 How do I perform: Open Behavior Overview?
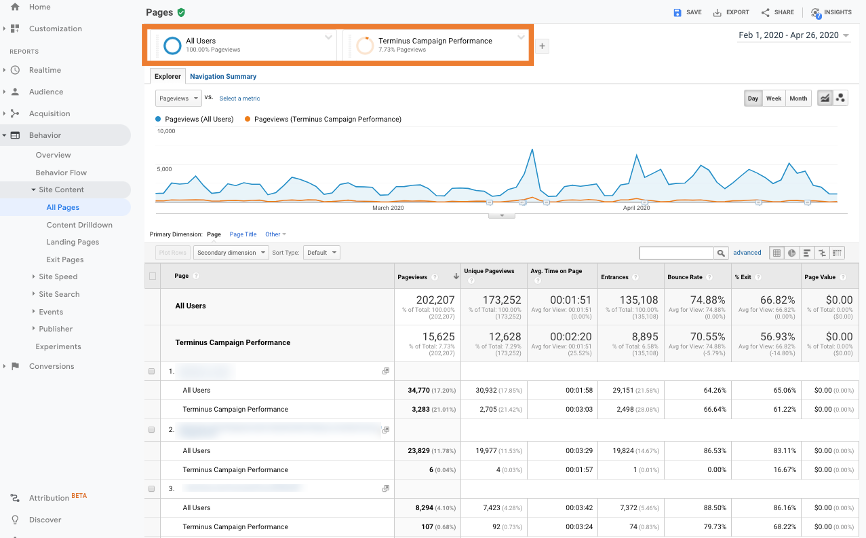pos(53,155)
